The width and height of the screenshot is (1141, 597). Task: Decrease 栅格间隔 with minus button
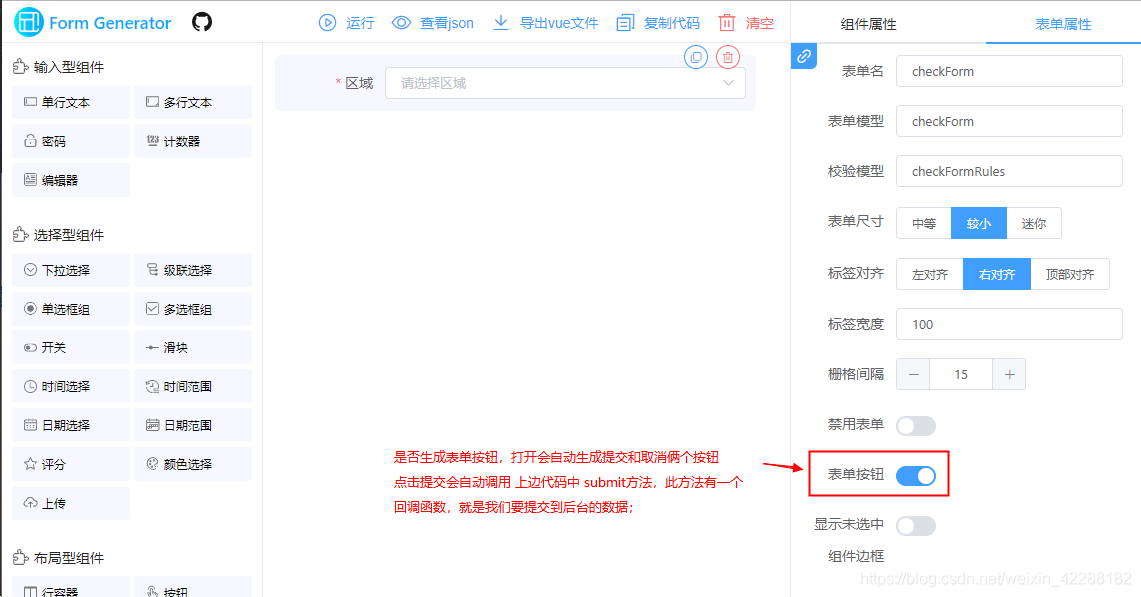[x=913, y=374]
